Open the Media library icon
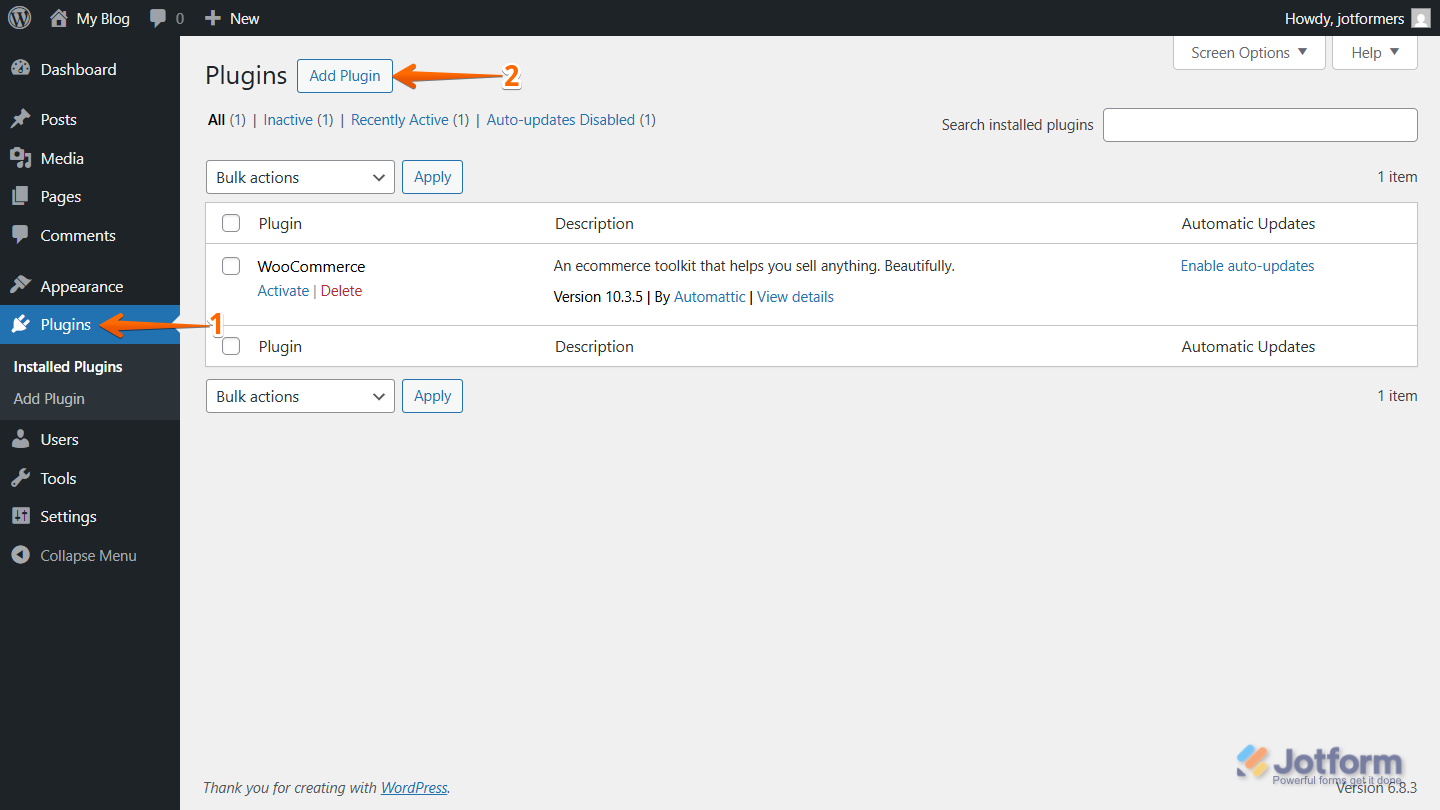This screenshot has width=1440, height=810. coord(20,157)
